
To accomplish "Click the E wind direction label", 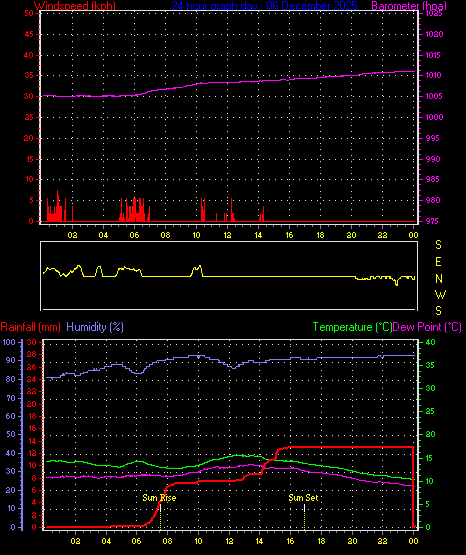I will click(x=438, y=262).
